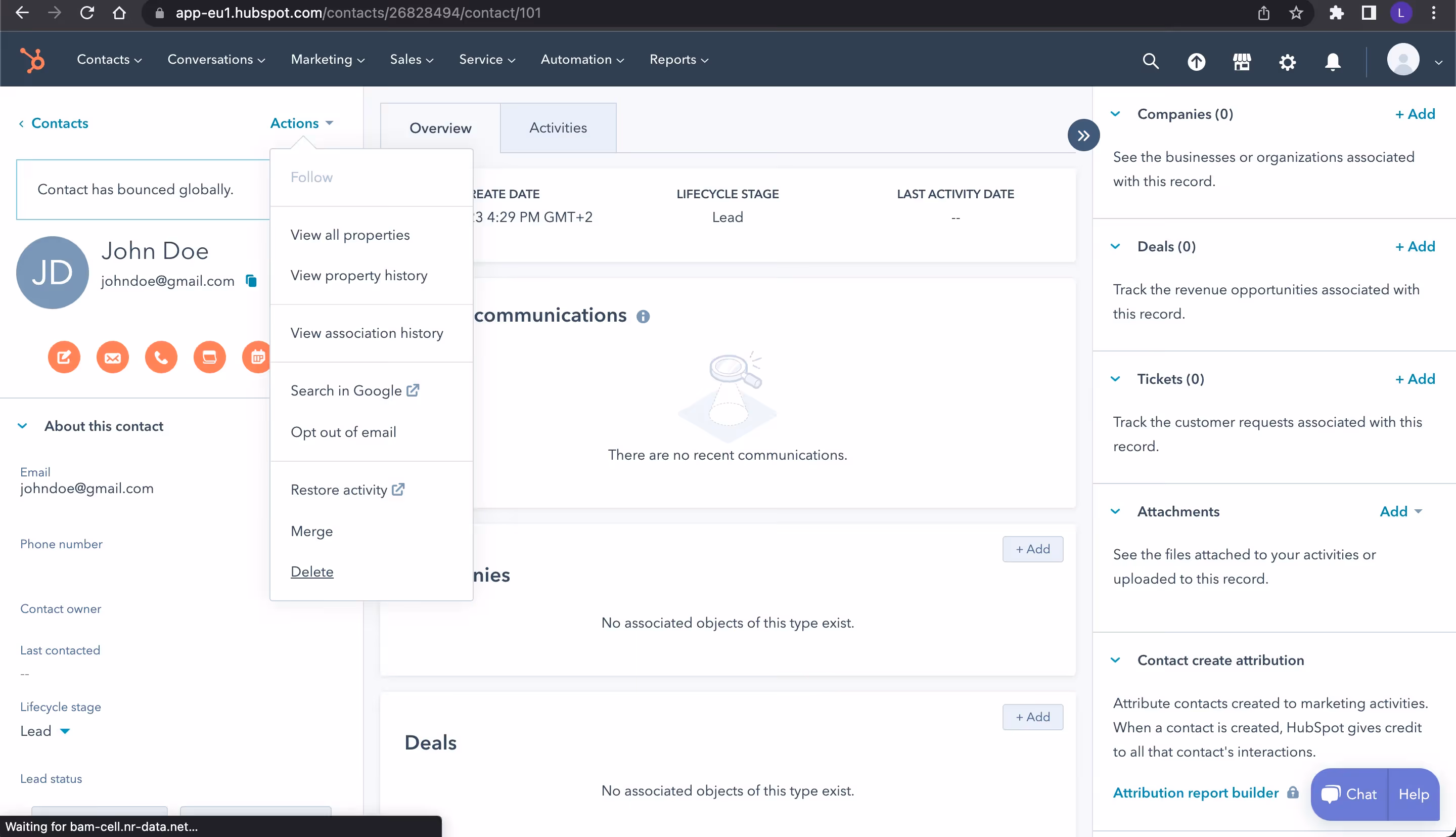Click the send email icon for John Doe
This screenshot has width=1456, height=837.
pos(113,357)
